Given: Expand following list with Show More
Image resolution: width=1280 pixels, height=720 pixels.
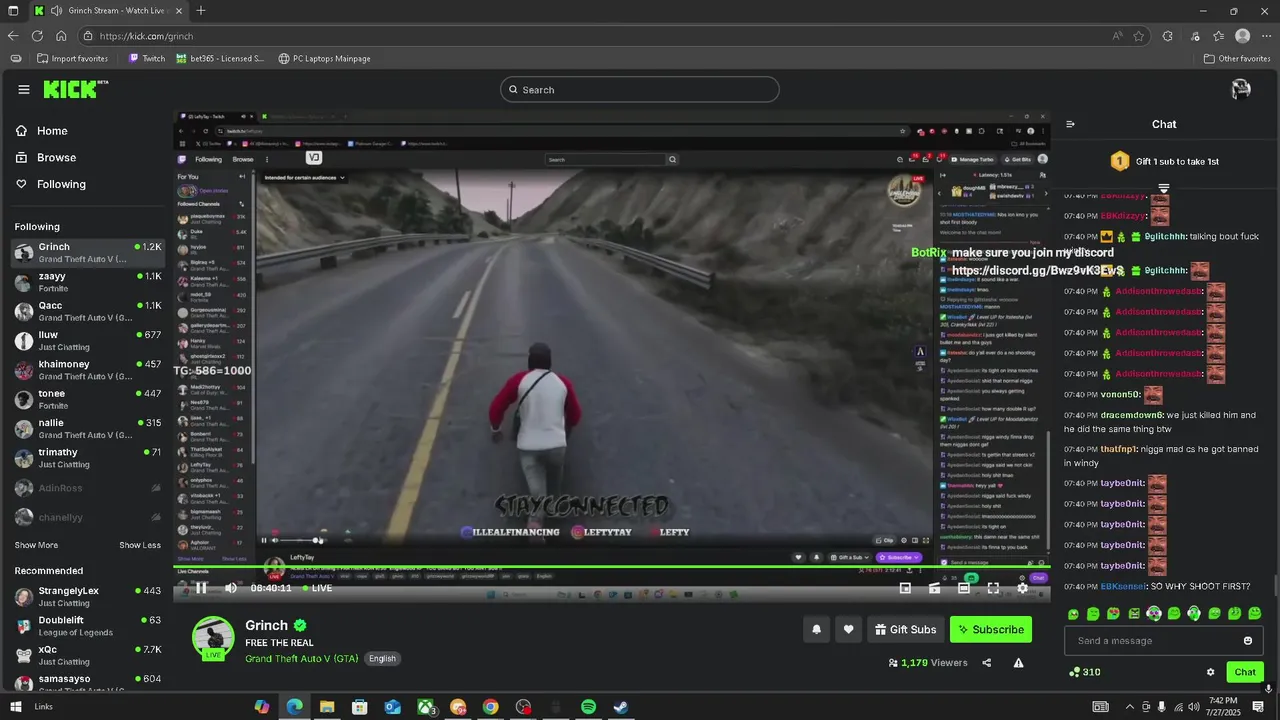Looking at the screenshot, I should pos(36,545).
